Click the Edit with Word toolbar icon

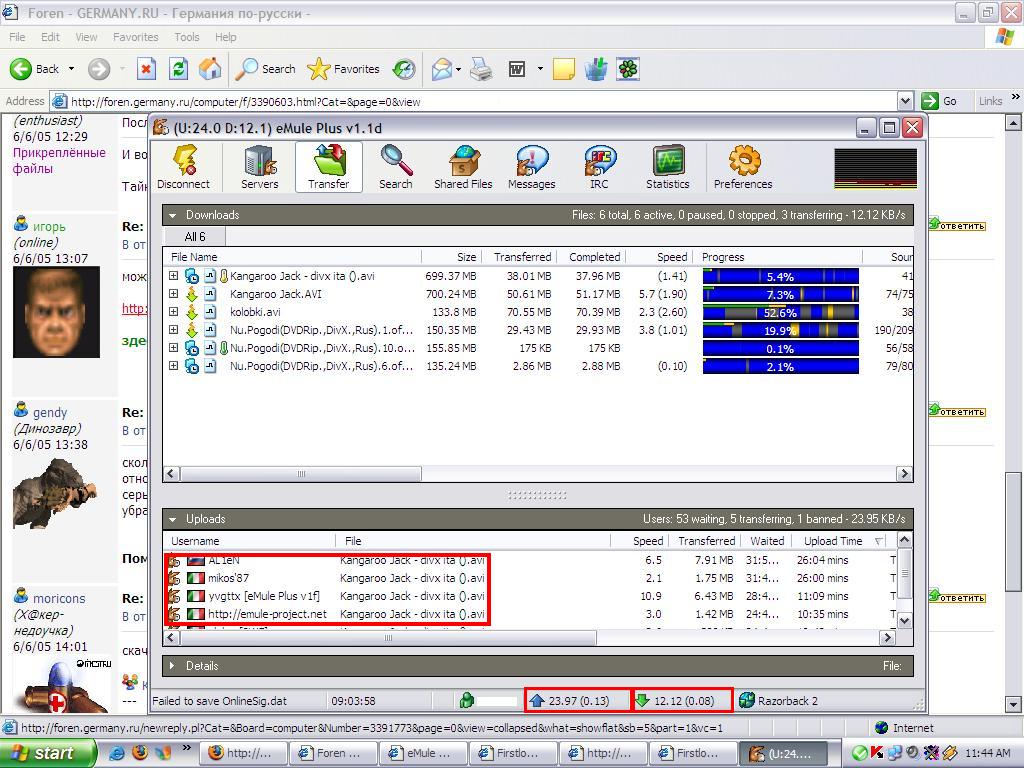tap(517, 69)
